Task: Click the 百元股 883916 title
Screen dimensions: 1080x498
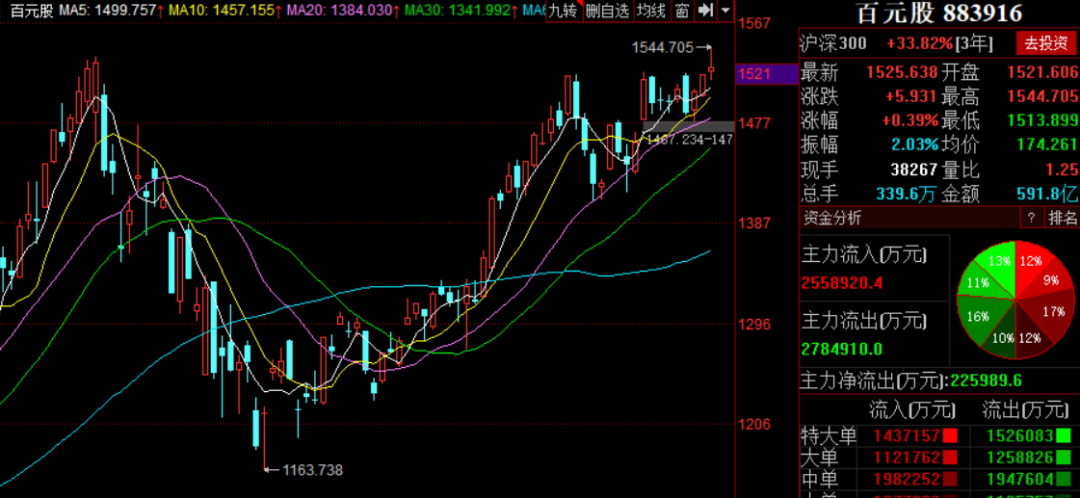Action: pyautogui.click(x=939, y=13)
